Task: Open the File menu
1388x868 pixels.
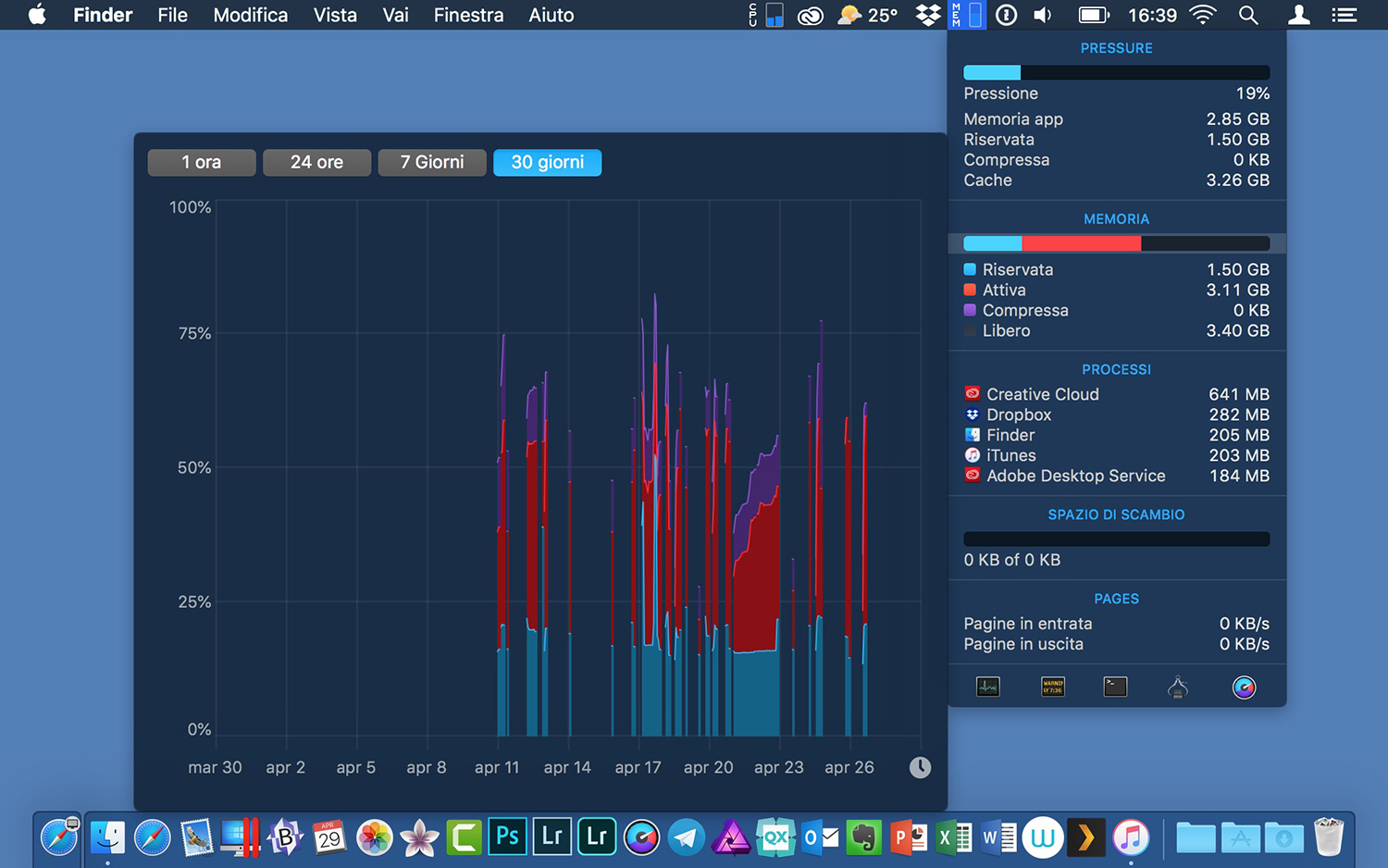Action: click(172, 15)
